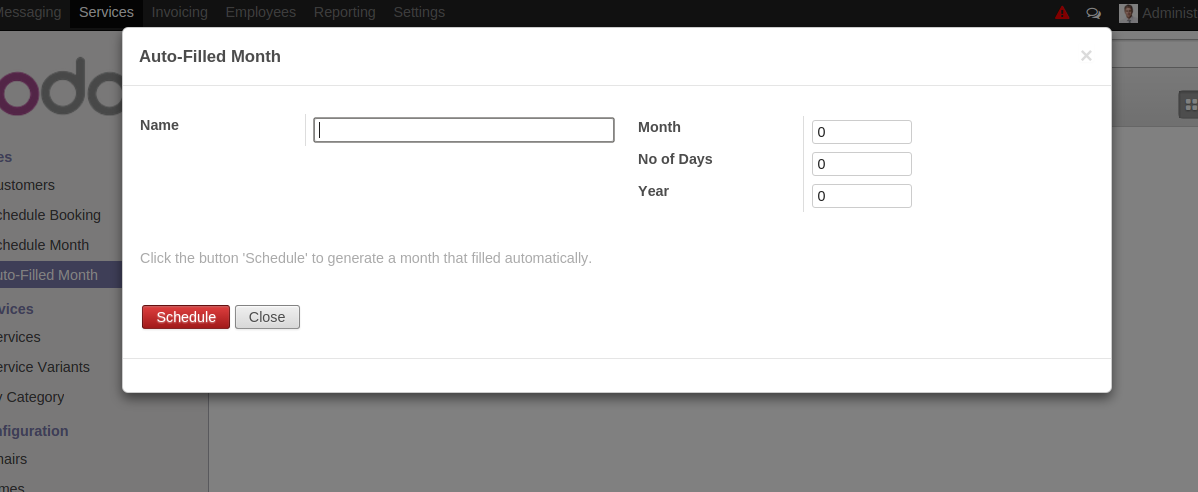Click the Year number field
The width and height of the screenshot is (1198, 492).
862,196
